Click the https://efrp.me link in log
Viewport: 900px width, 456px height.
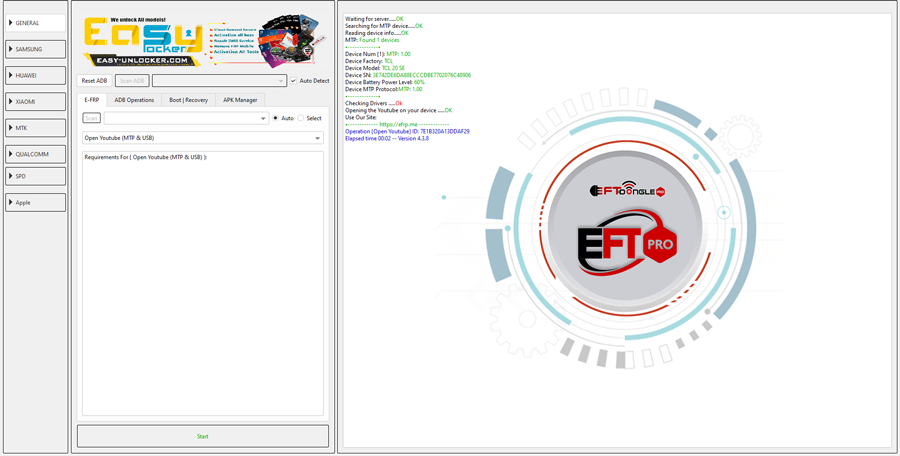pyautogui.click(x=399, y=124)
